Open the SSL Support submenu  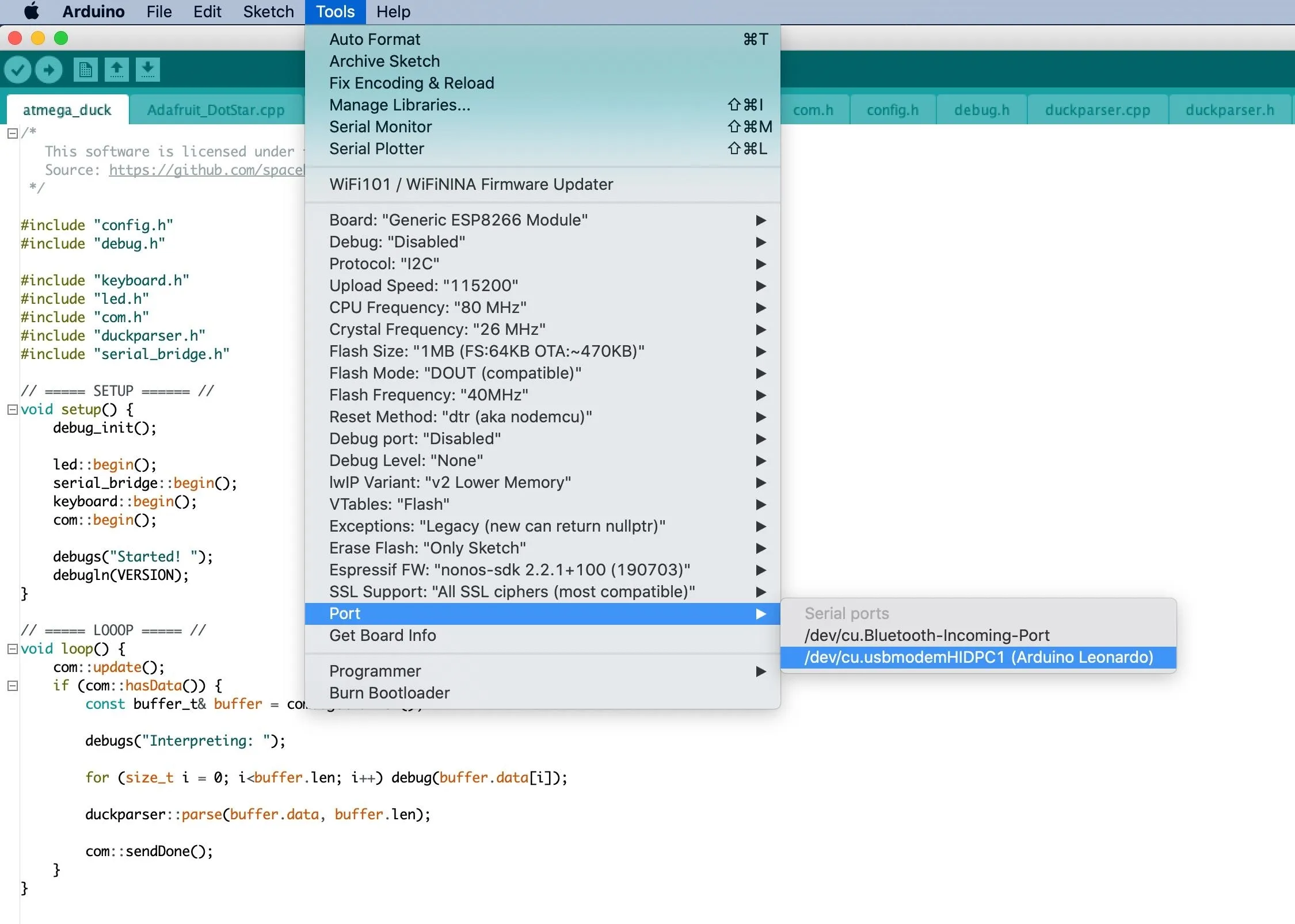click(543, 592)
